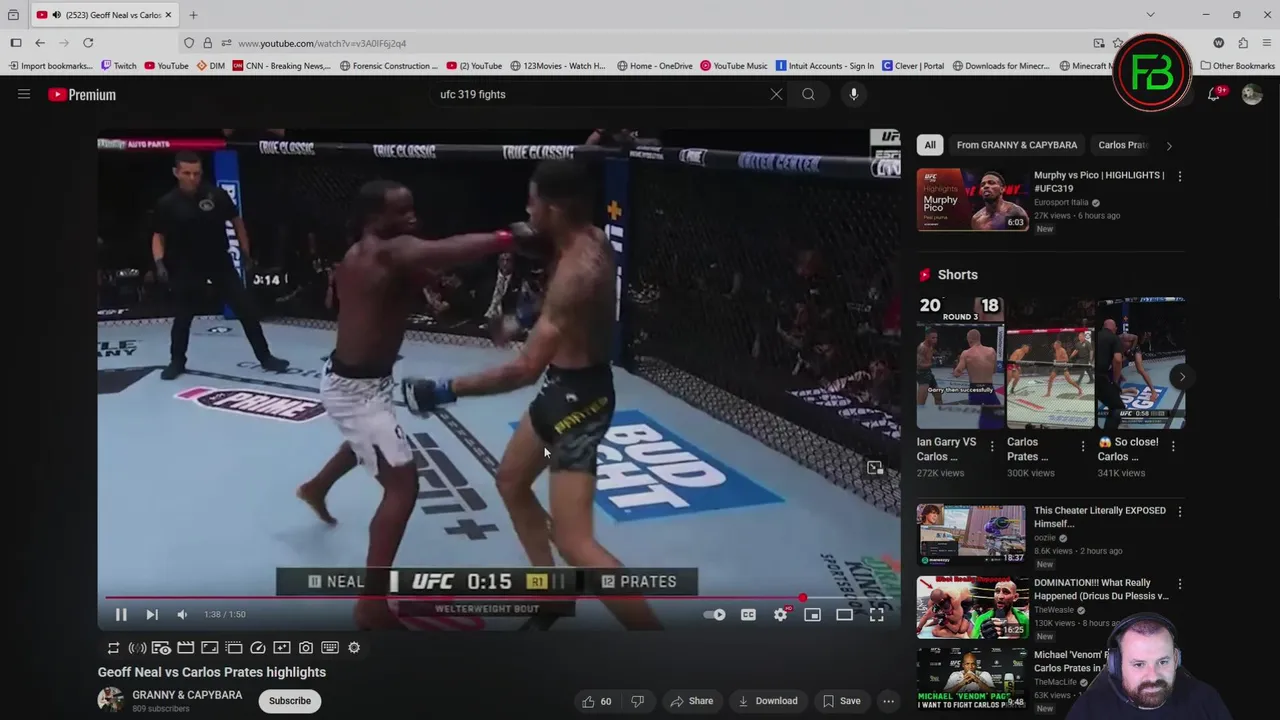Save the video to a playlist
Image resolution: width=1280 pixels, height=720 pixels.
(841, 701)
